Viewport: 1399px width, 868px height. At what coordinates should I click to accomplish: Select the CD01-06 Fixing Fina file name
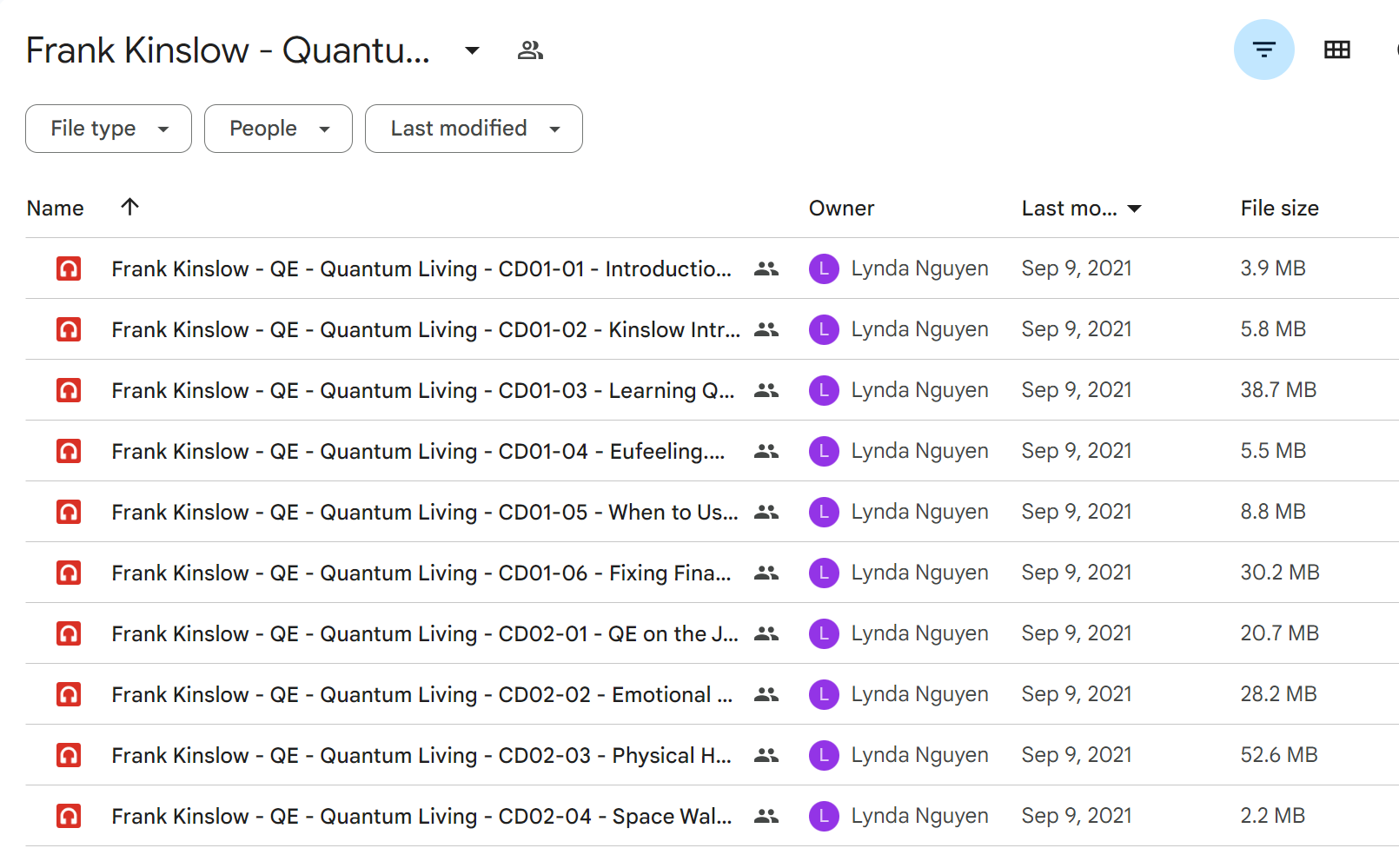pos(421,573)
